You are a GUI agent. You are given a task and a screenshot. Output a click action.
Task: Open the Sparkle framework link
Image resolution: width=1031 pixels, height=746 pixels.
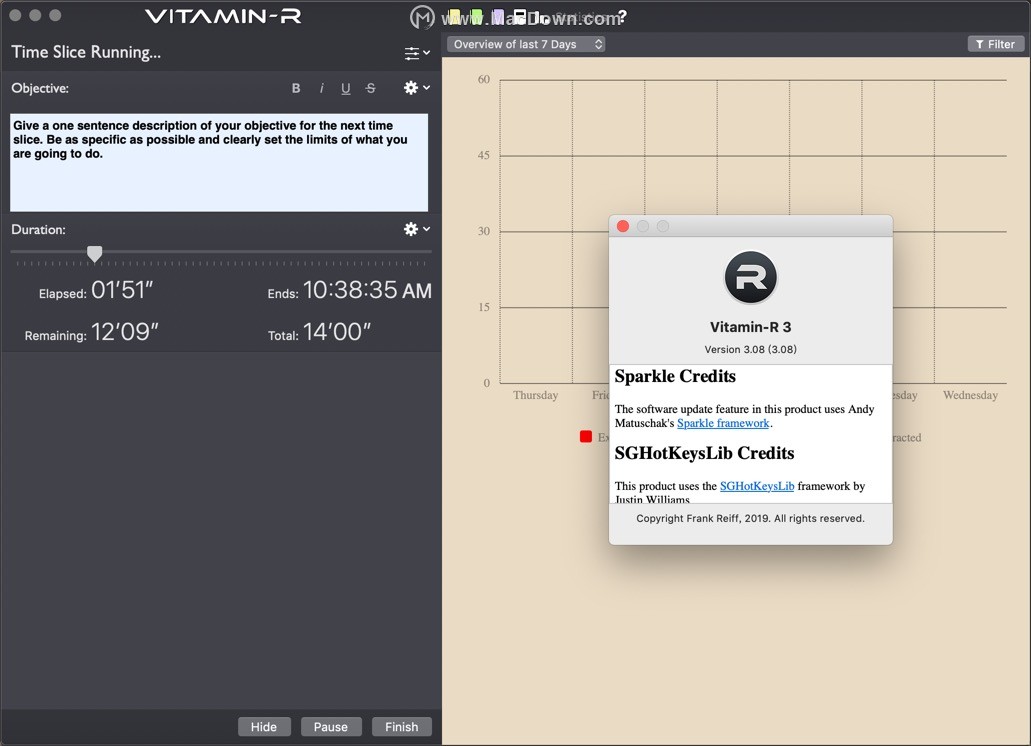[723, 423]
